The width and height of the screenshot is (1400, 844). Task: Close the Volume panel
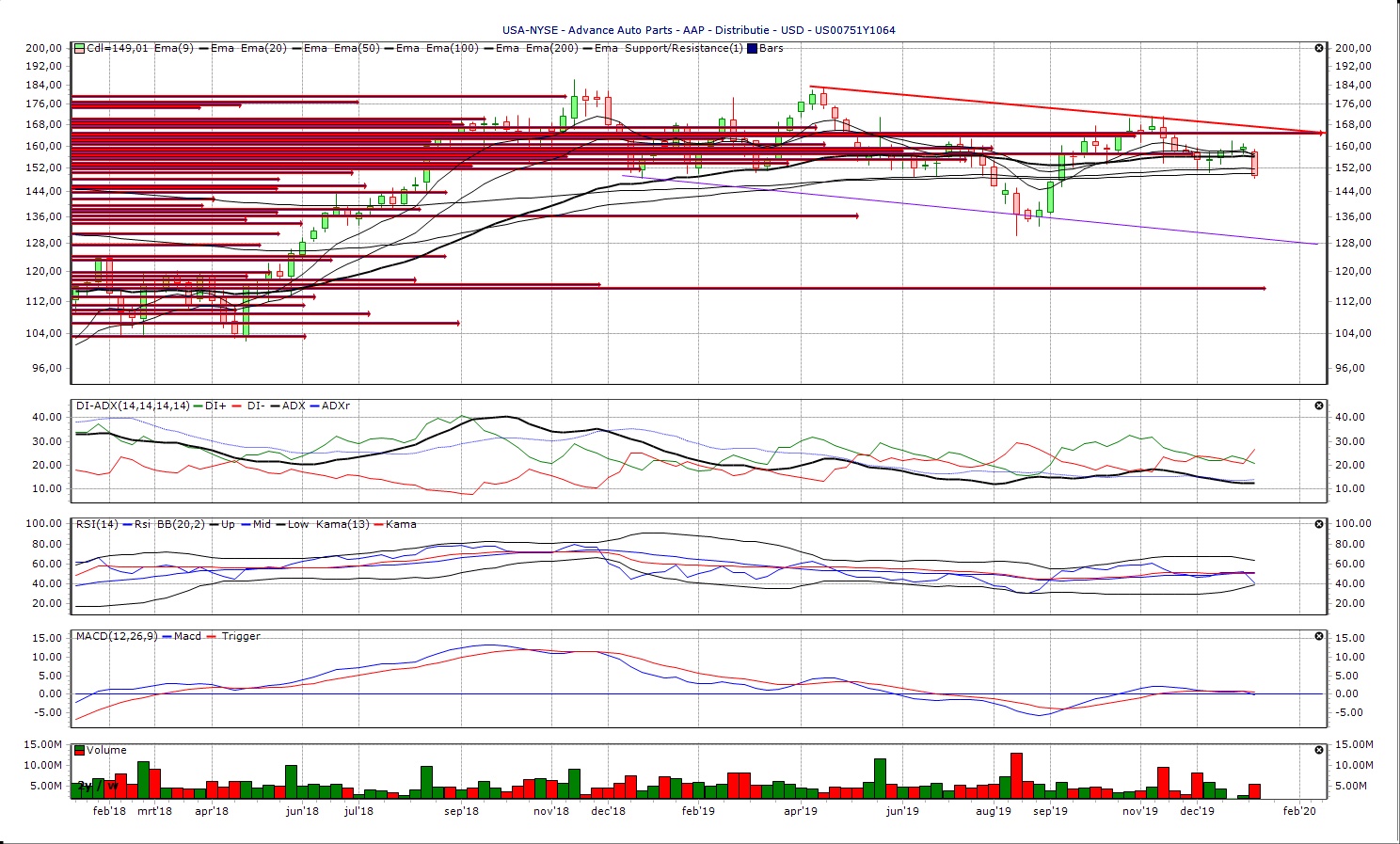click(x=1319, y=750)
